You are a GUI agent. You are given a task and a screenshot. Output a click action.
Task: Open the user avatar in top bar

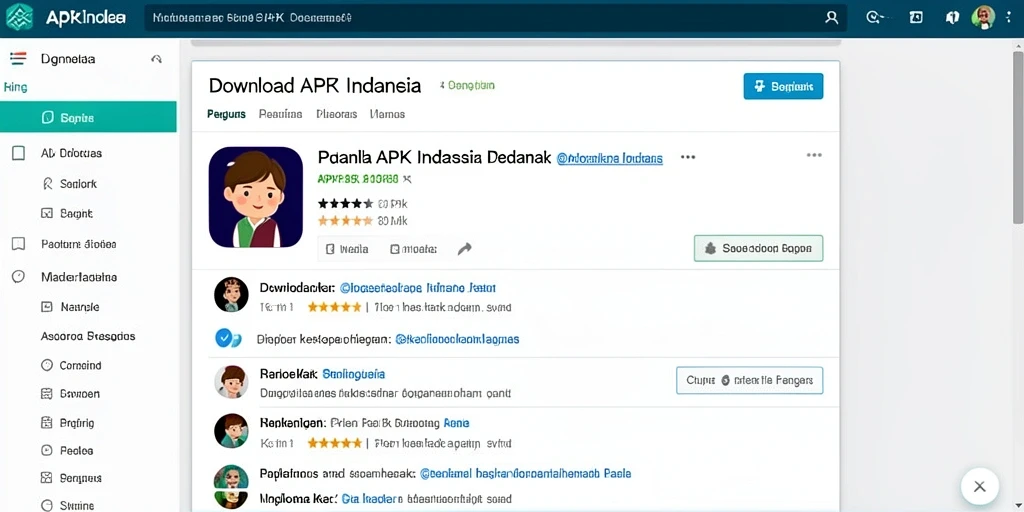click(983, 18)
